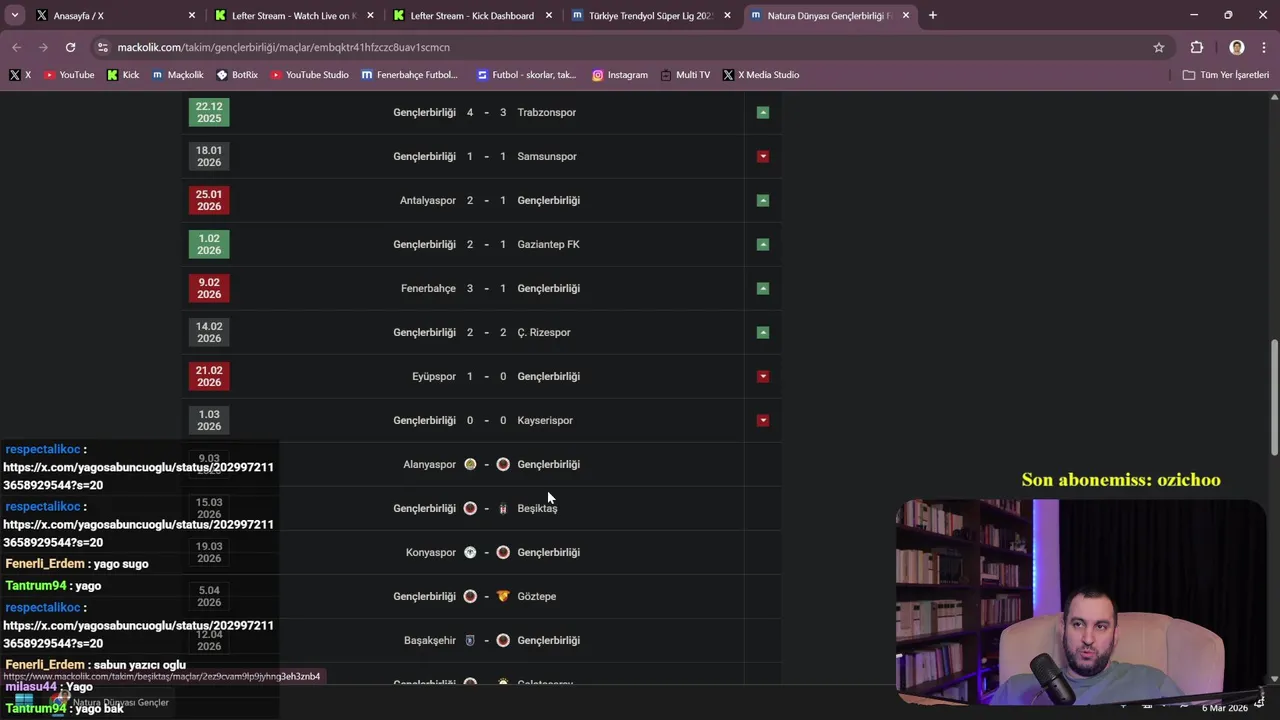The width and height of the screenshot is (1280, 720).
Task: Expand details for Fenerbahçe 3-1 Gençlerbirliği match
Action: coord(763,288)
